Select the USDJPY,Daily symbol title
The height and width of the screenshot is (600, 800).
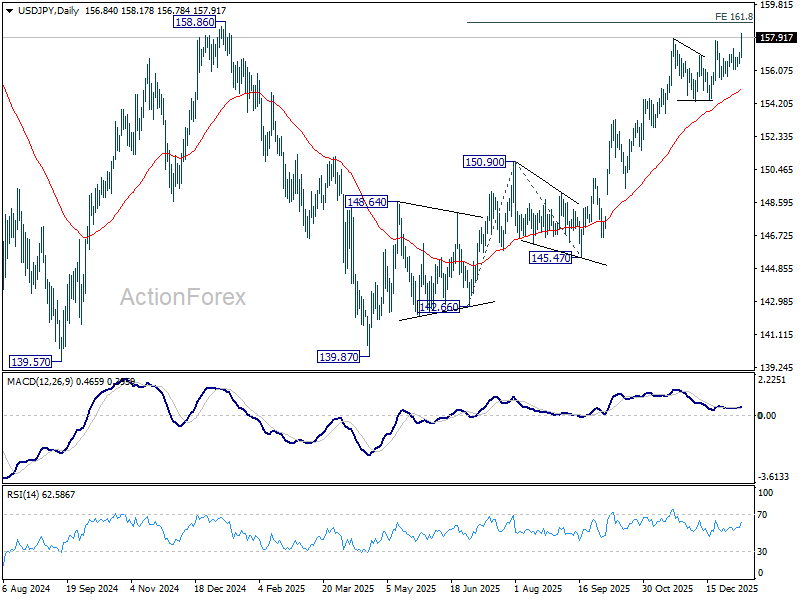(48, 11)
